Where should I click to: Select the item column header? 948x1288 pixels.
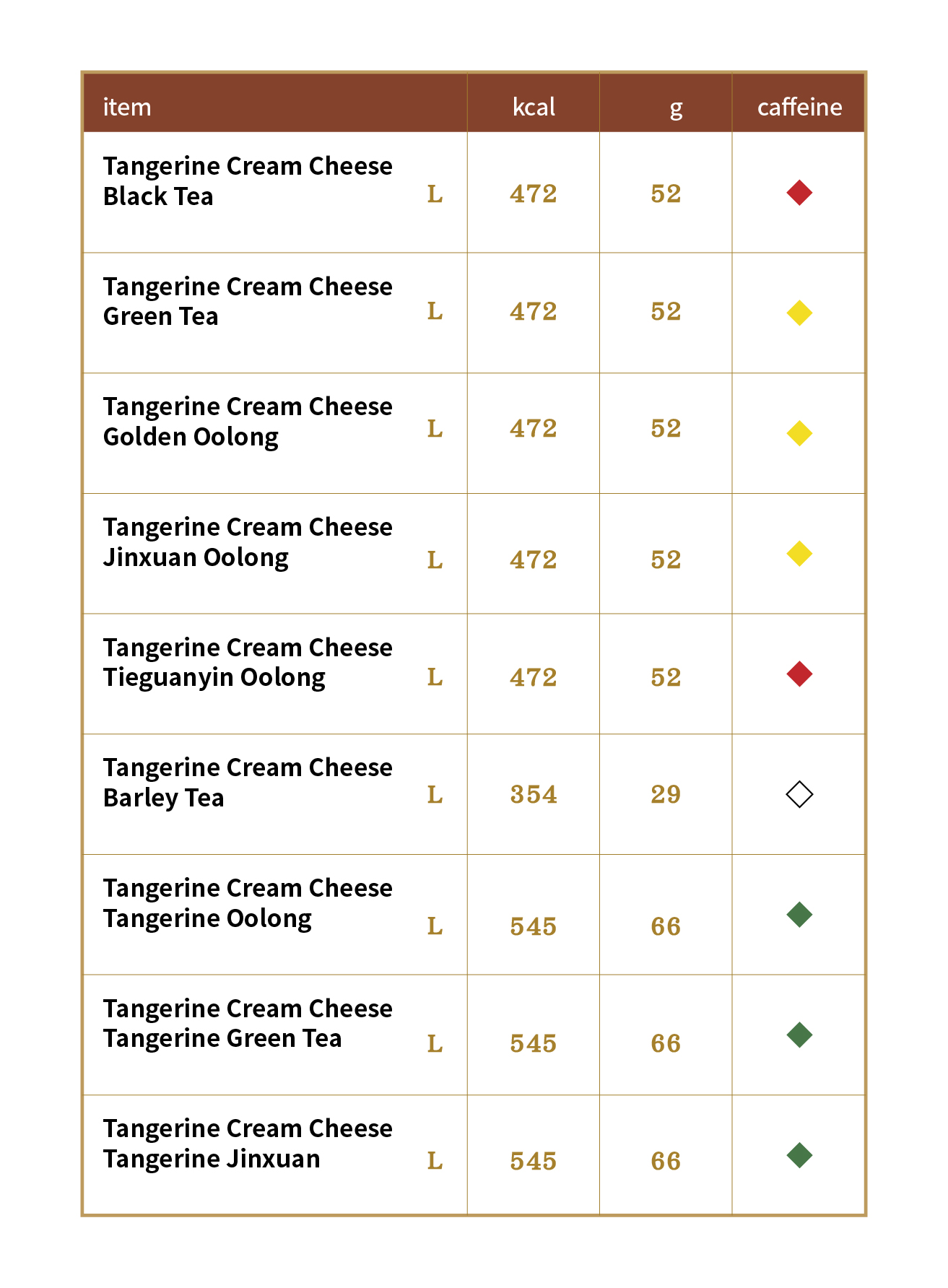pyautogui.click(x=127, y=107)
